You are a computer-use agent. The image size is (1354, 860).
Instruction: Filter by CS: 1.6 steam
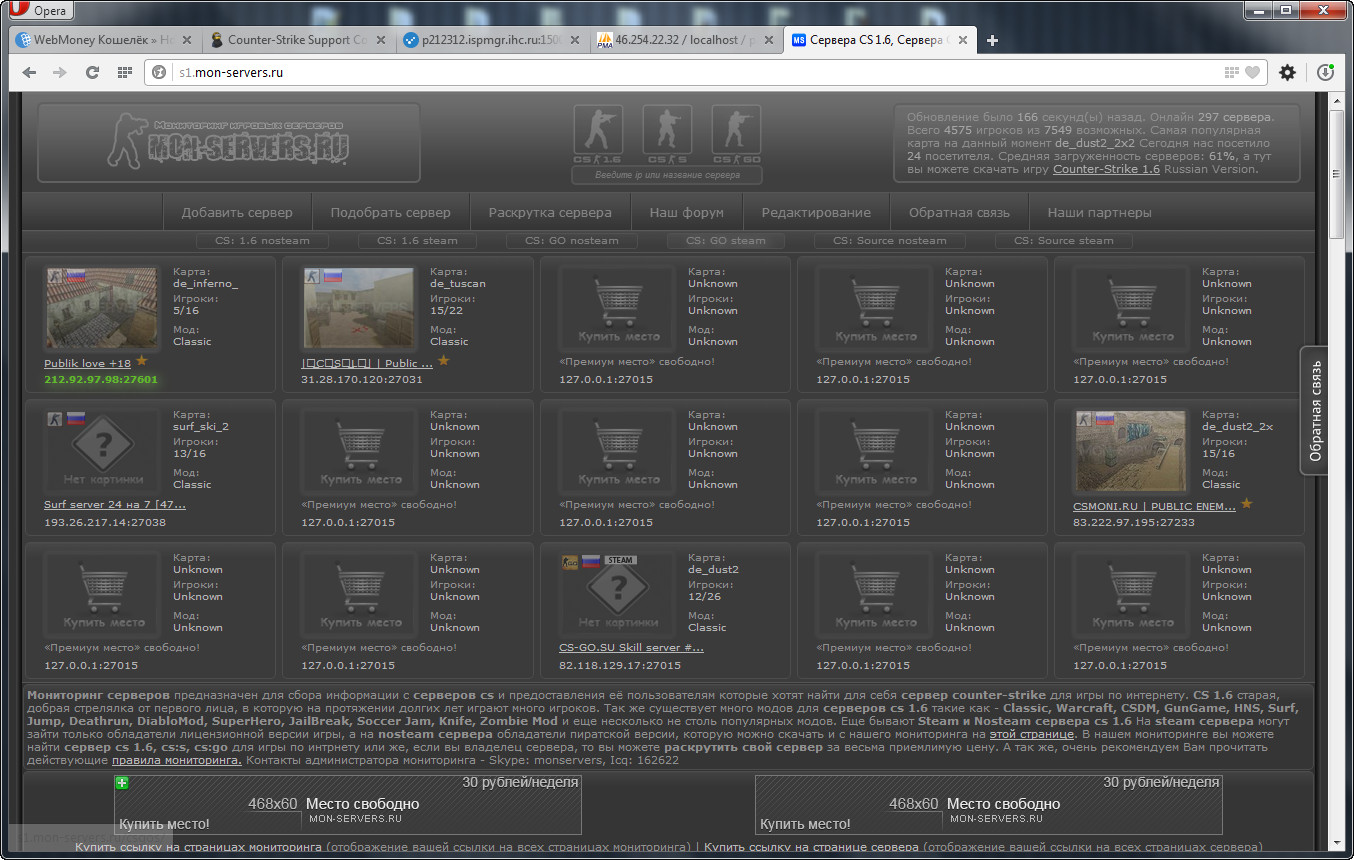coord(417,241)
